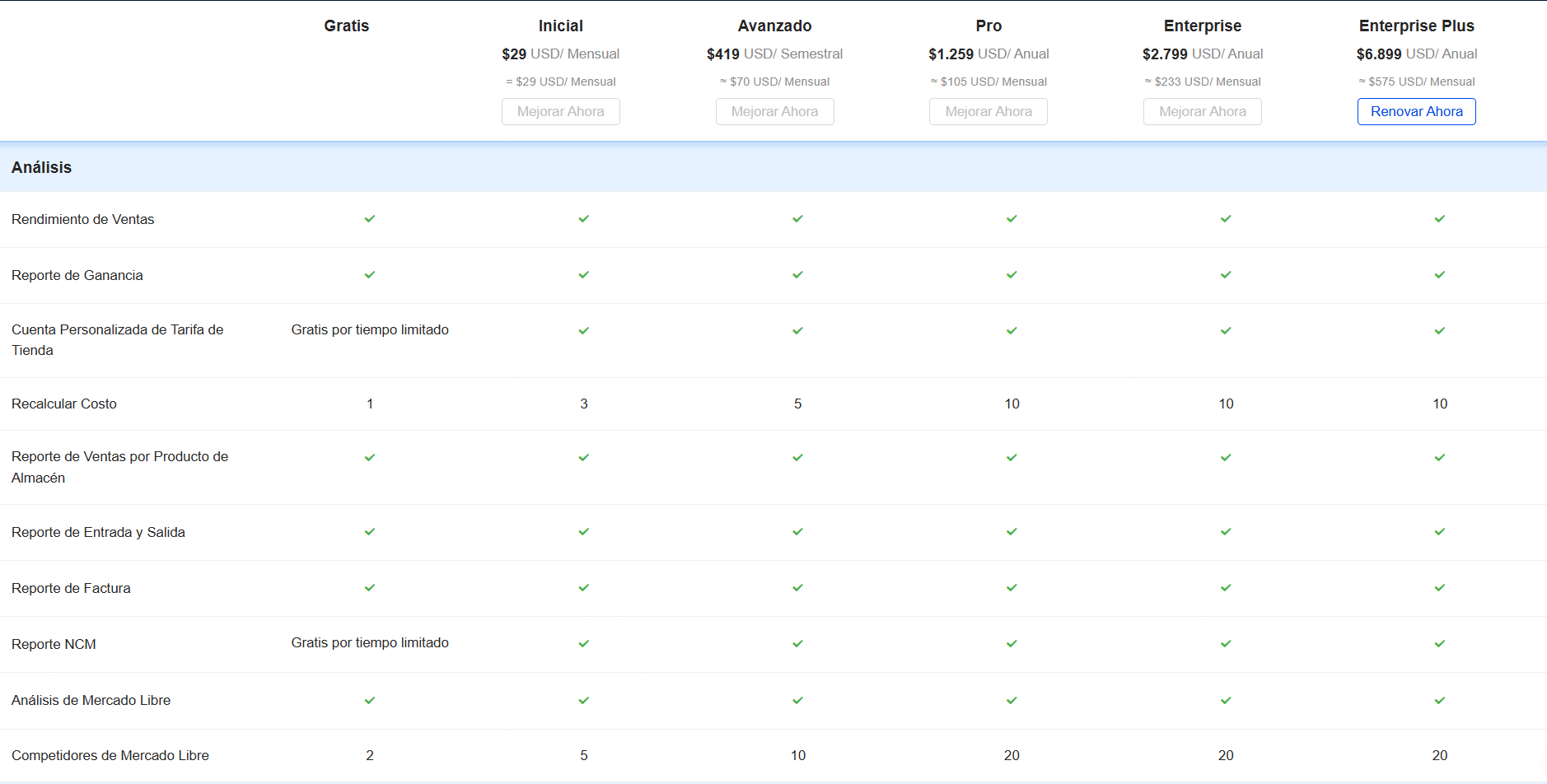This screenshot has width=1547, height=784.
Task: Click Gratis checkmark for Rendimiento de Ventas
Action: click(370, 219)
